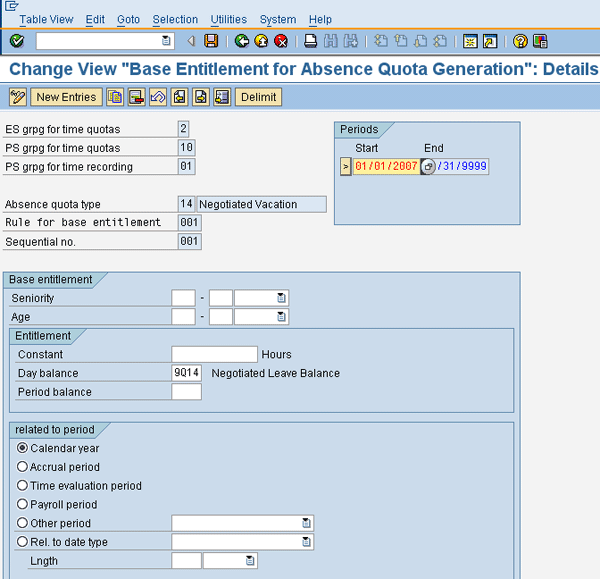The width and height of the screenshot is (600, 579).
Task: Click the Undo Change icon
Action: point(158,97)
